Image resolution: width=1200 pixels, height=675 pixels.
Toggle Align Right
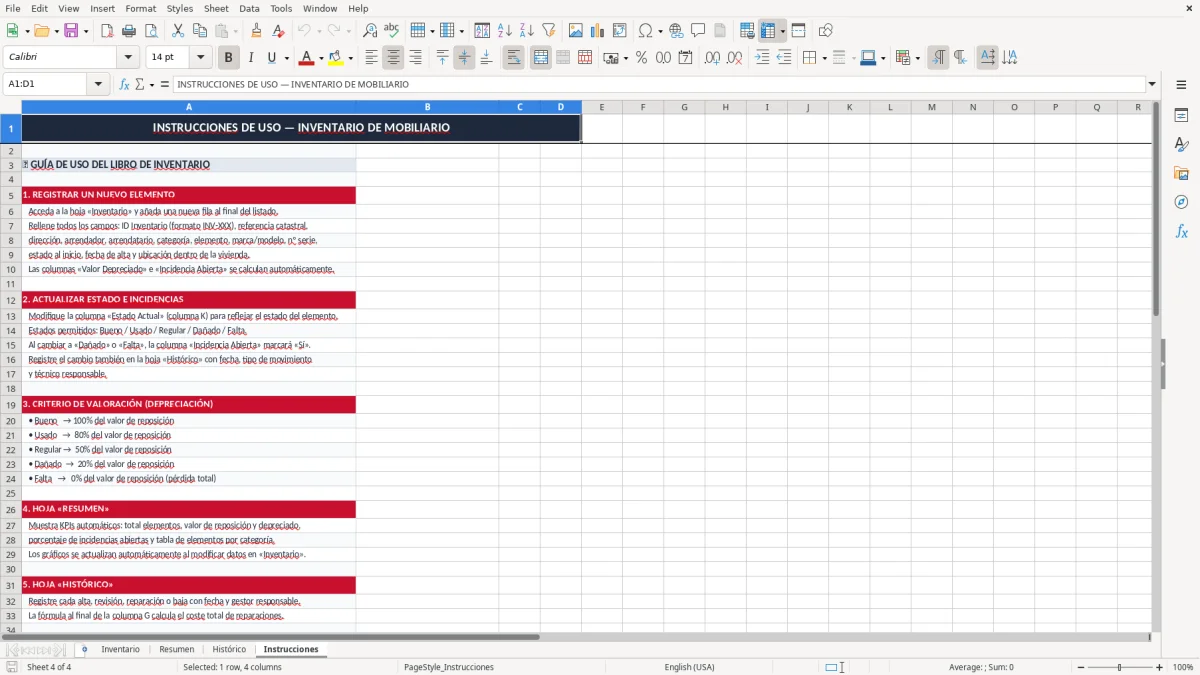click(415, 58)
